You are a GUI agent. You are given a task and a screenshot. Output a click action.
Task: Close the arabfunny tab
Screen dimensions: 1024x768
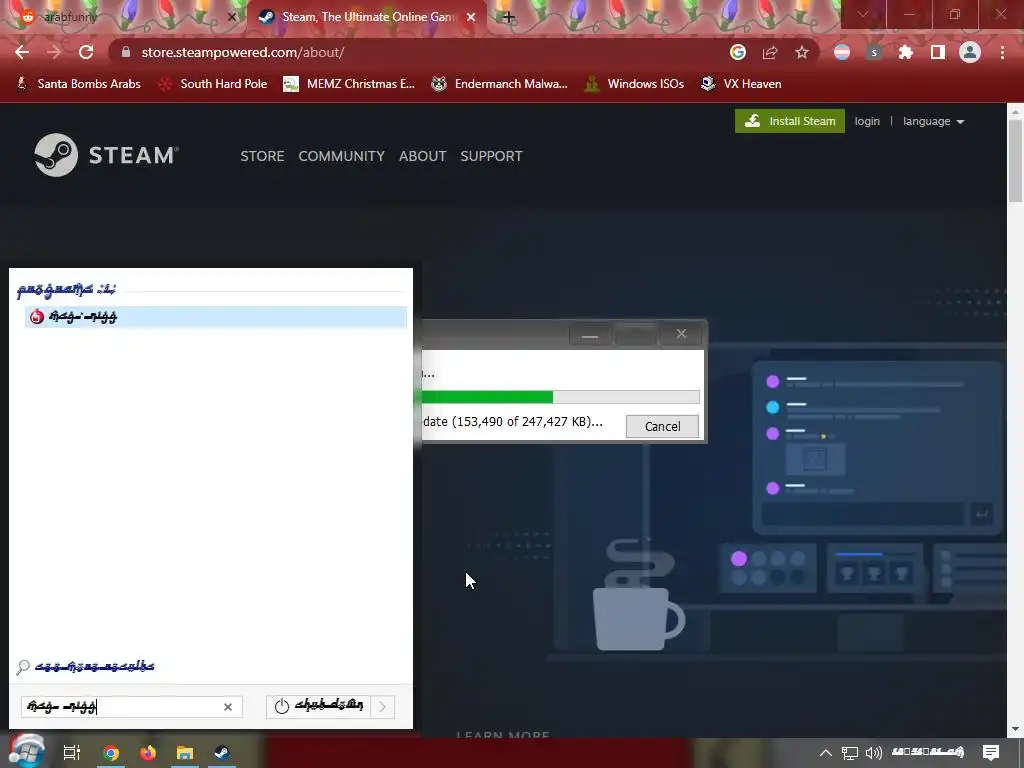231,17
